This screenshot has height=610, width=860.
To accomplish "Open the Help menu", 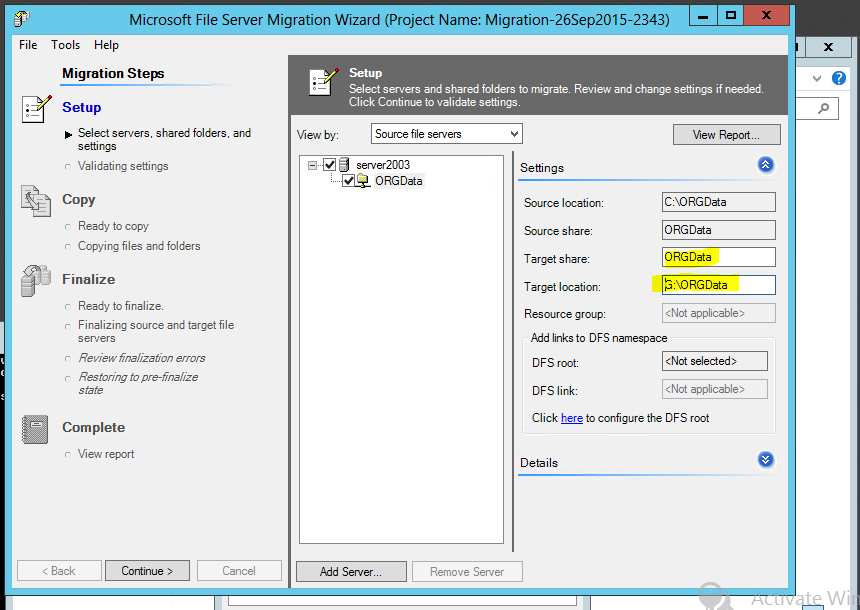I will 106,45.
